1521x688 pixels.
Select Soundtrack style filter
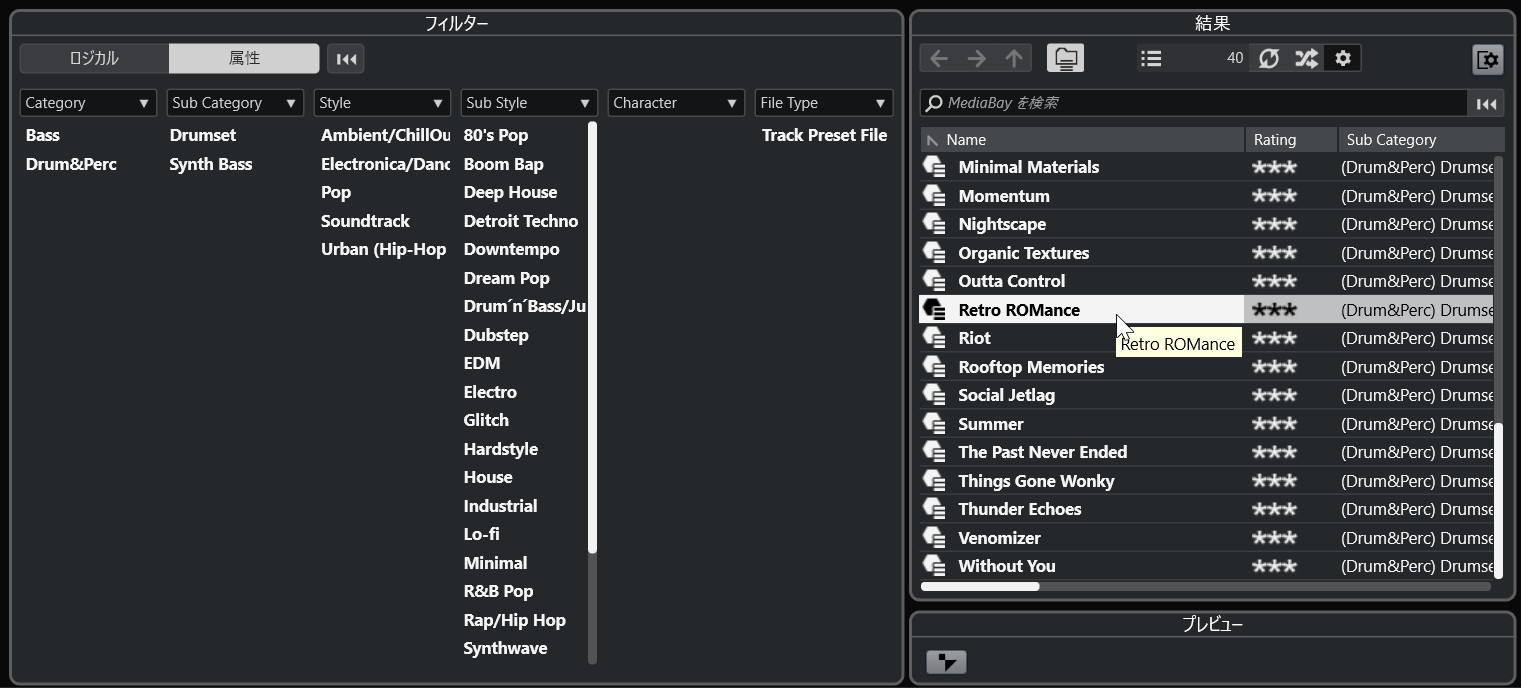[365, 221]
